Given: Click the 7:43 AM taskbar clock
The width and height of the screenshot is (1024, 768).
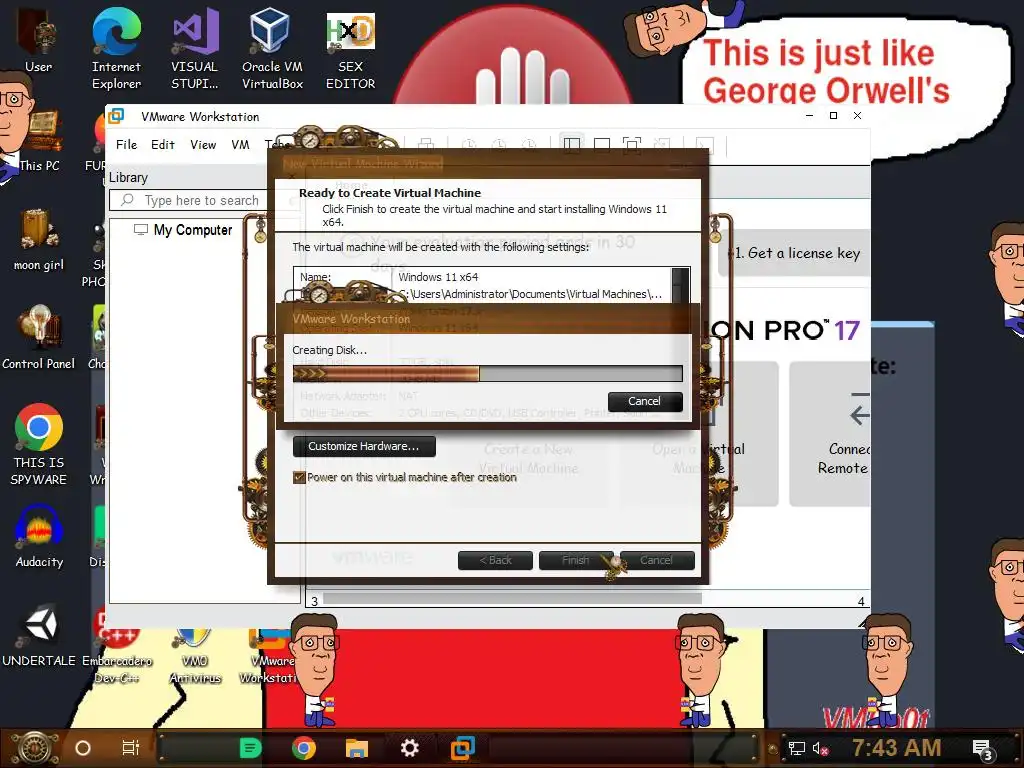Looking at the screenshot, I should 896,748.
